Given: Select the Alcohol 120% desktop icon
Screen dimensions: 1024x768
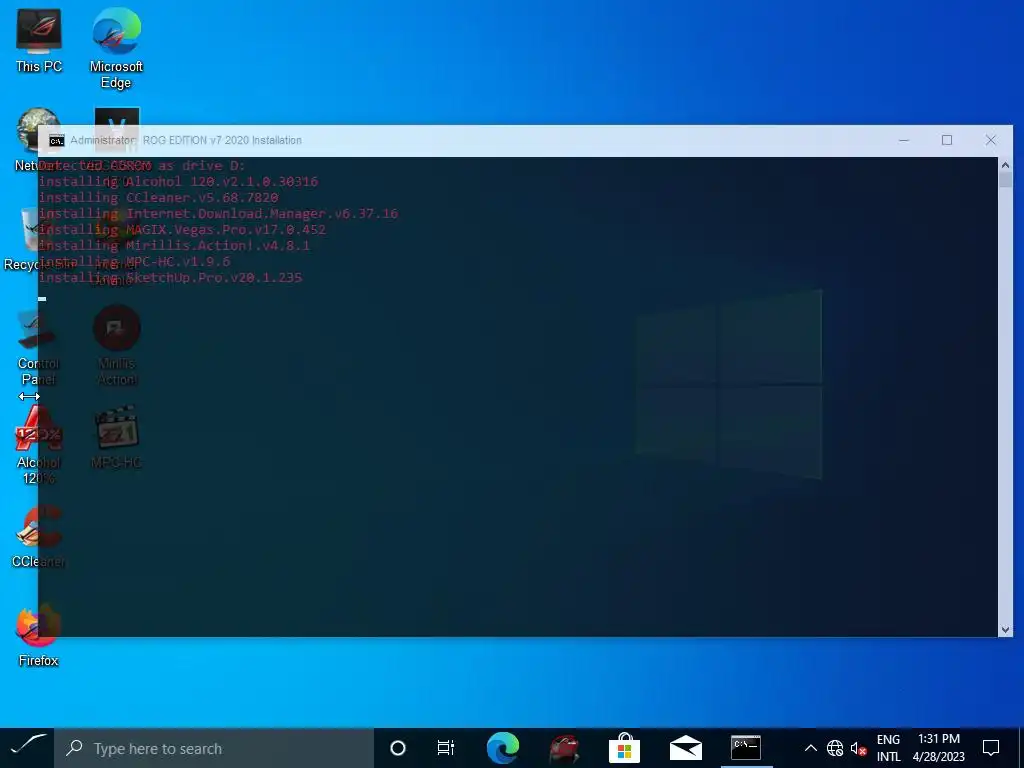Looking at the screenshot, I should [39, 445].
